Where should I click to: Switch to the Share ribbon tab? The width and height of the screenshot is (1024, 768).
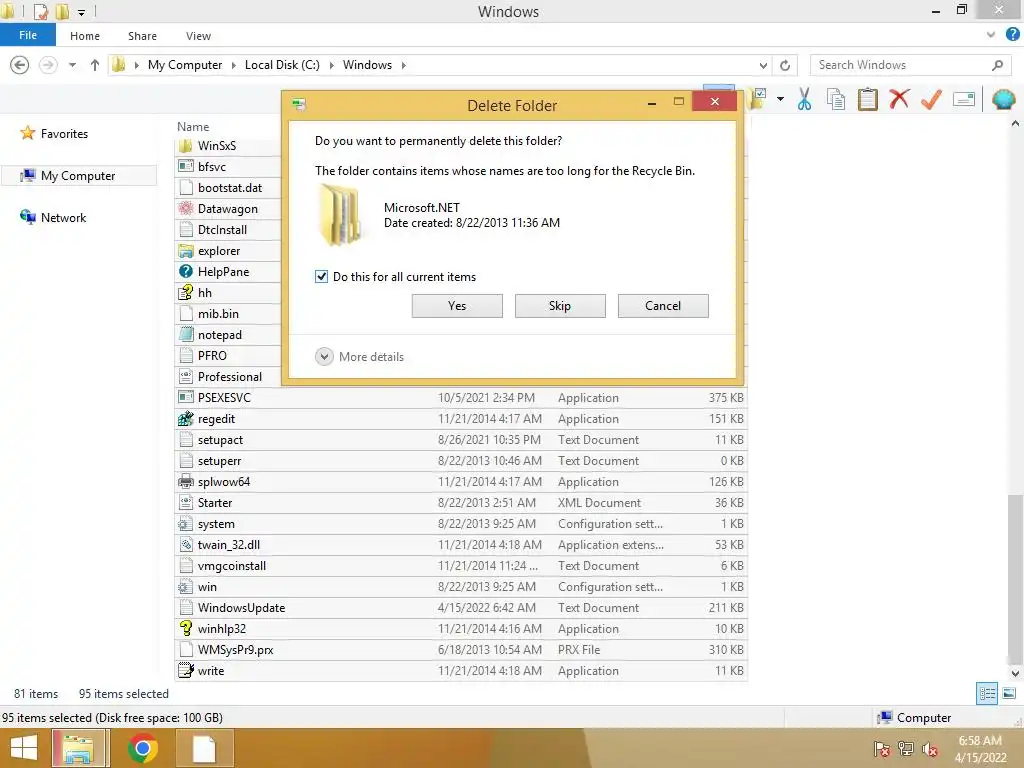[142, 36]
